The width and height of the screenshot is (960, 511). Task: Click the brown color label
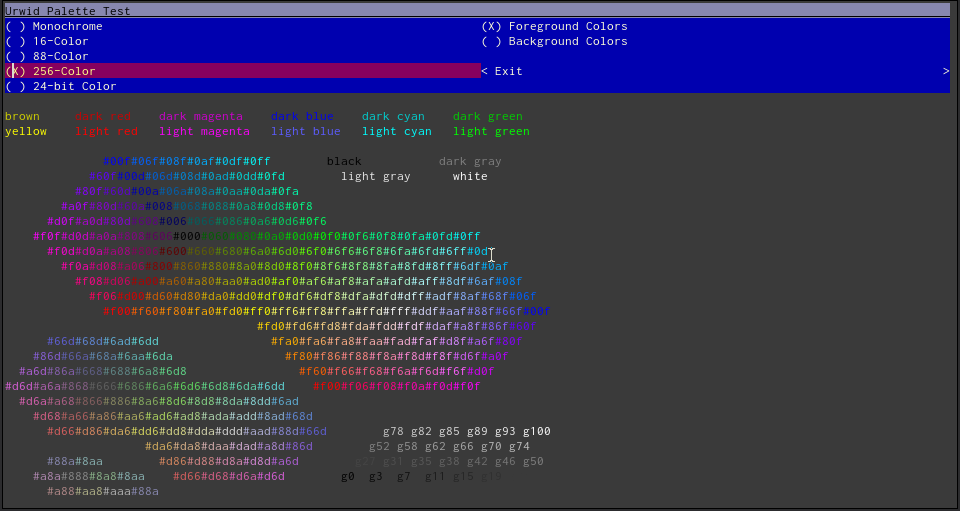[x=22, y=116]
